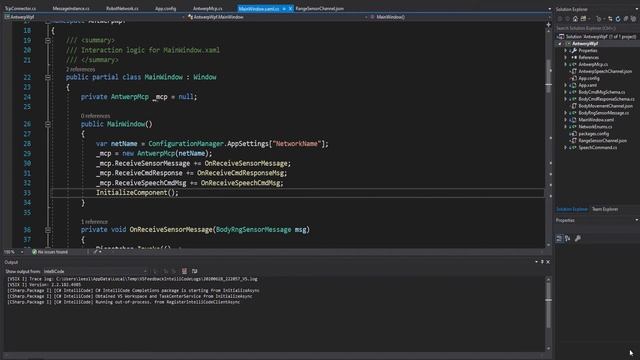This screenshot has width=640, height=360.
Task: Click the split editor handle above the scrollbar
Action: pos(548,25)
